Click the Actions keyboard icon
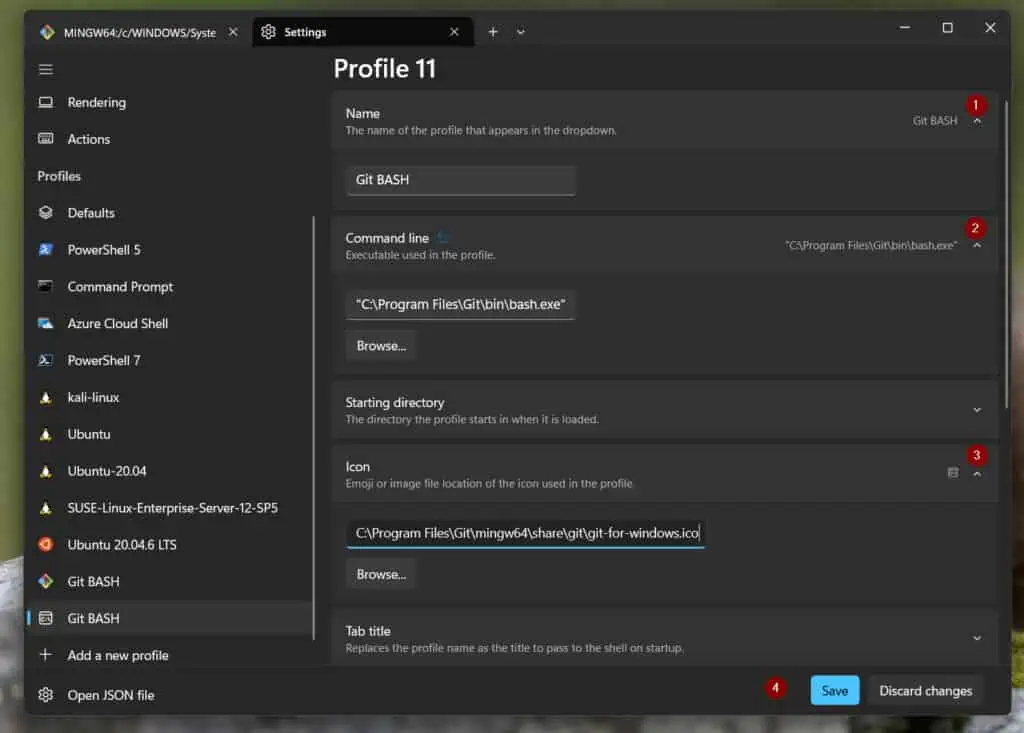The height and width of the screenshot is (733, 1024). point(46,138)
